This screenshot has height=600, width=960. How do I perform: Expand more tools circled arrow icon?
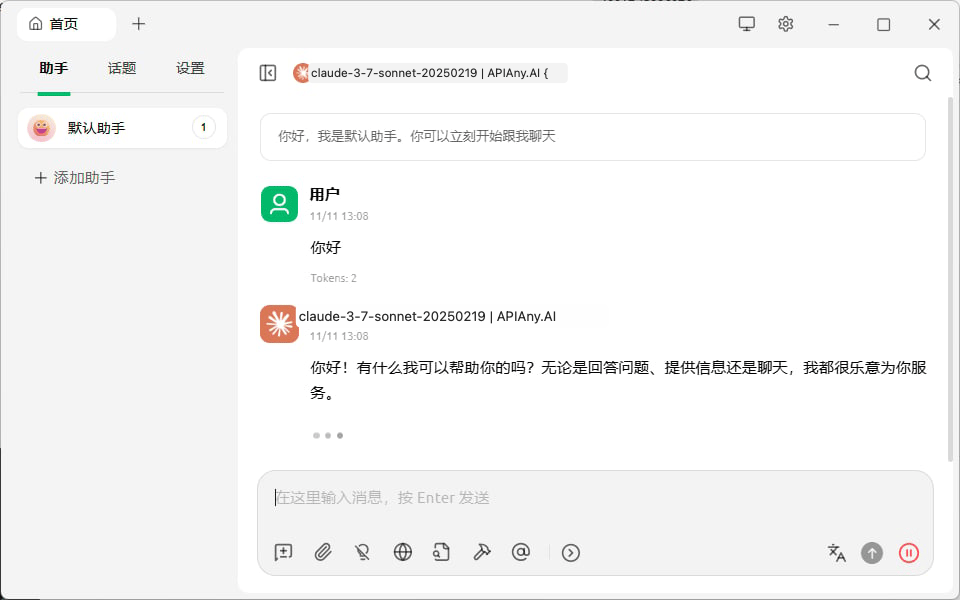pyautogui.click(x=571, y=553)
